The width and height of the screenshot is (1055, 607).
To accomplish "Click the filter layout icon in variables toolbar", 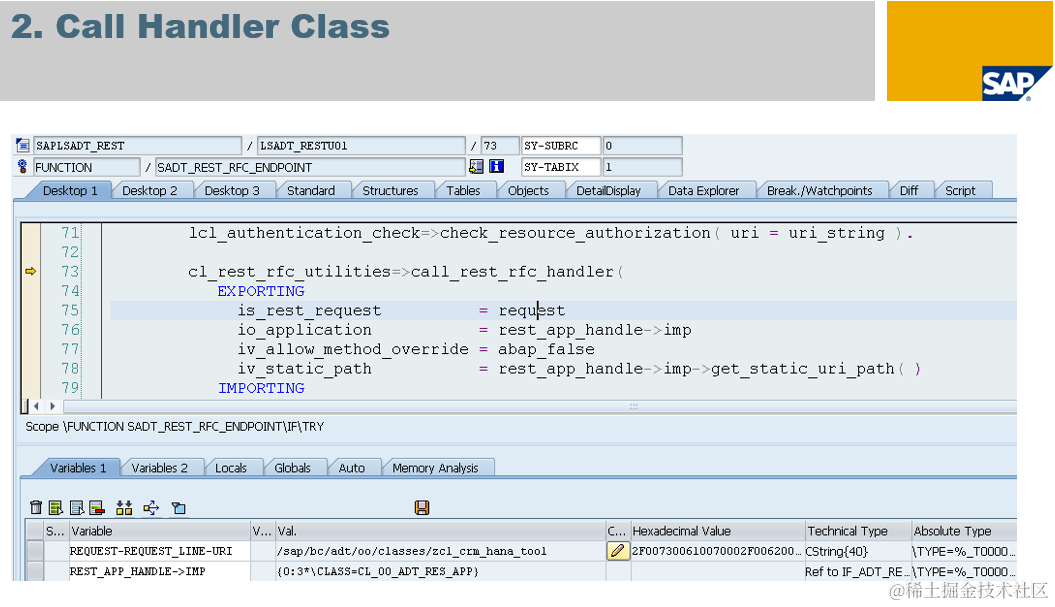I will point(178,508).
